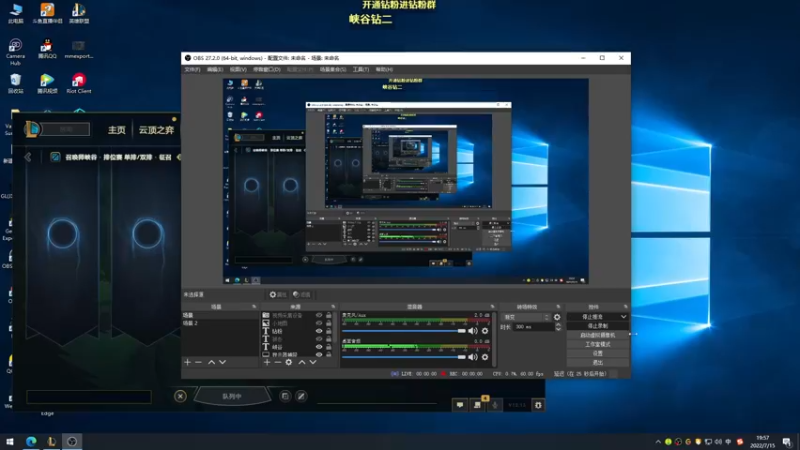The image size is (800, 450).
Task: Click the 退出 exit button in OBS
Action: [597, 362]
